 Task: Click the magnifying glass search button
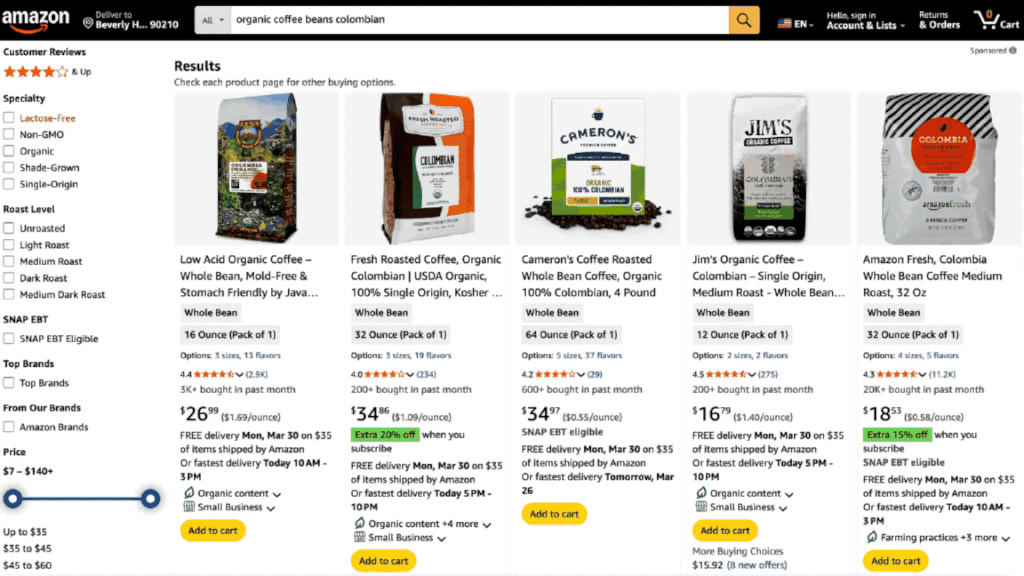(744, 20)
